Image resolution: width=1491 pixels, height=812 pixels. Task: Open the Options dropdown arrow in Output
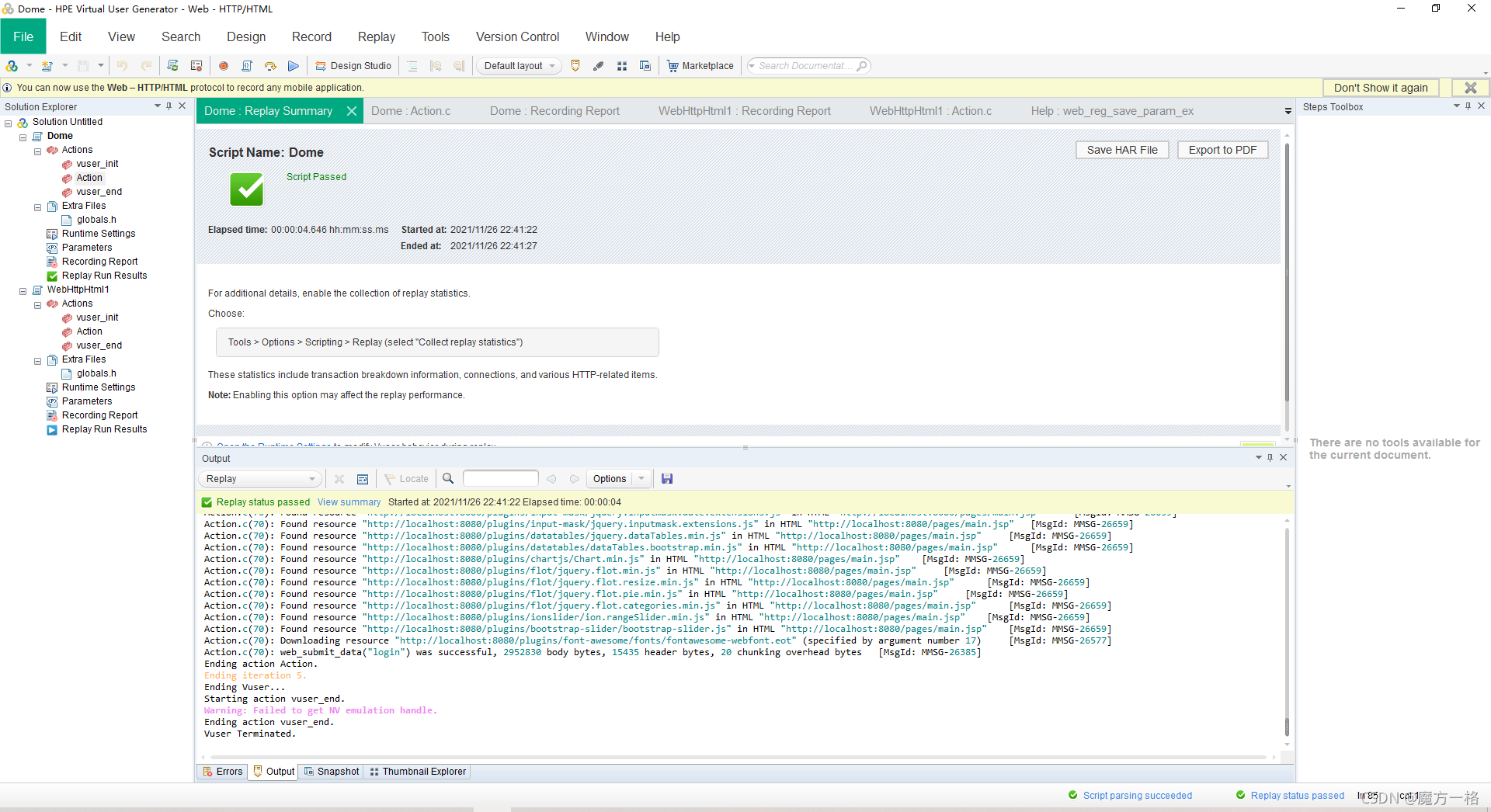coord(641,479)
